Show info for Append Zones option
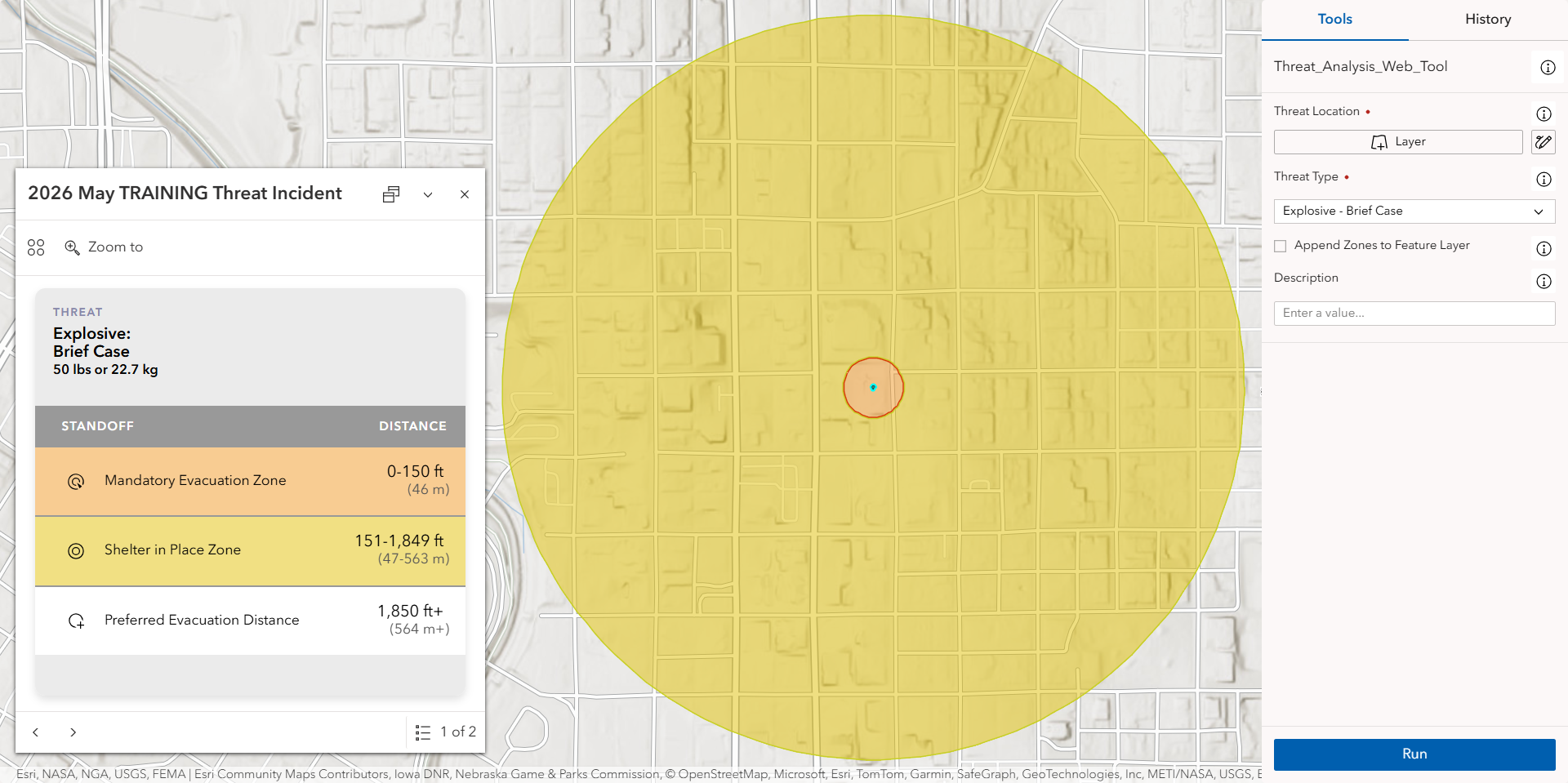This screenshot has width=1568, height=783. (x=1543, y=249)
